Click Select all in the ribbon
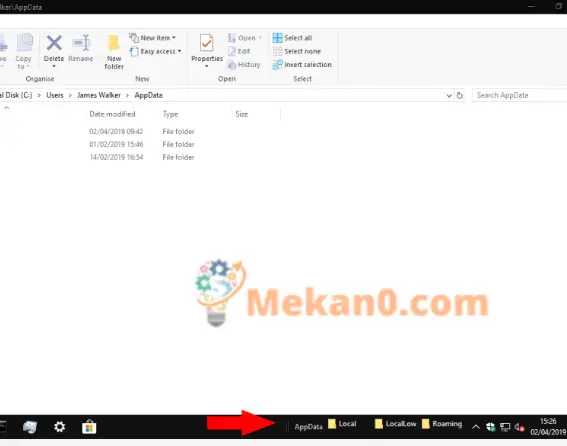 [x=293, y=38]
